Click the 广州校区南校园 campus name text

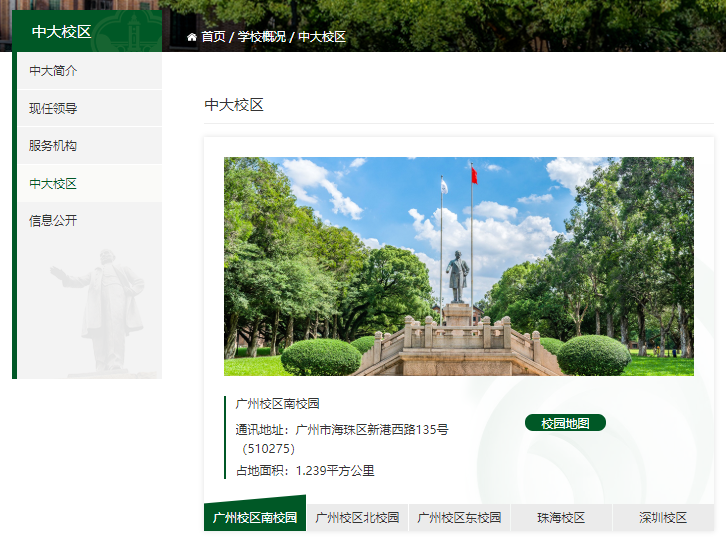tap(277, 403)
